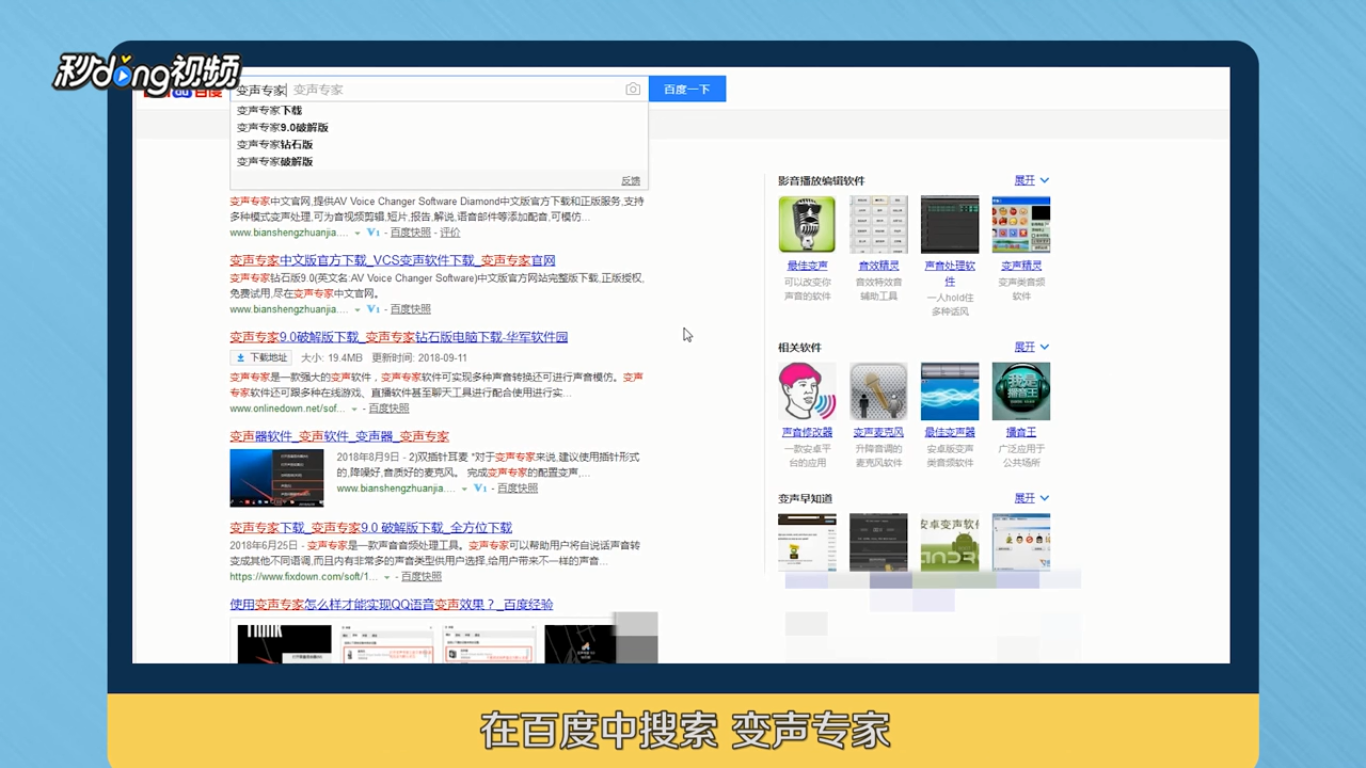This screenshot has width=1366, height=768.
Task: Click 变声麦克风 app icon
Action: (878, 391)
